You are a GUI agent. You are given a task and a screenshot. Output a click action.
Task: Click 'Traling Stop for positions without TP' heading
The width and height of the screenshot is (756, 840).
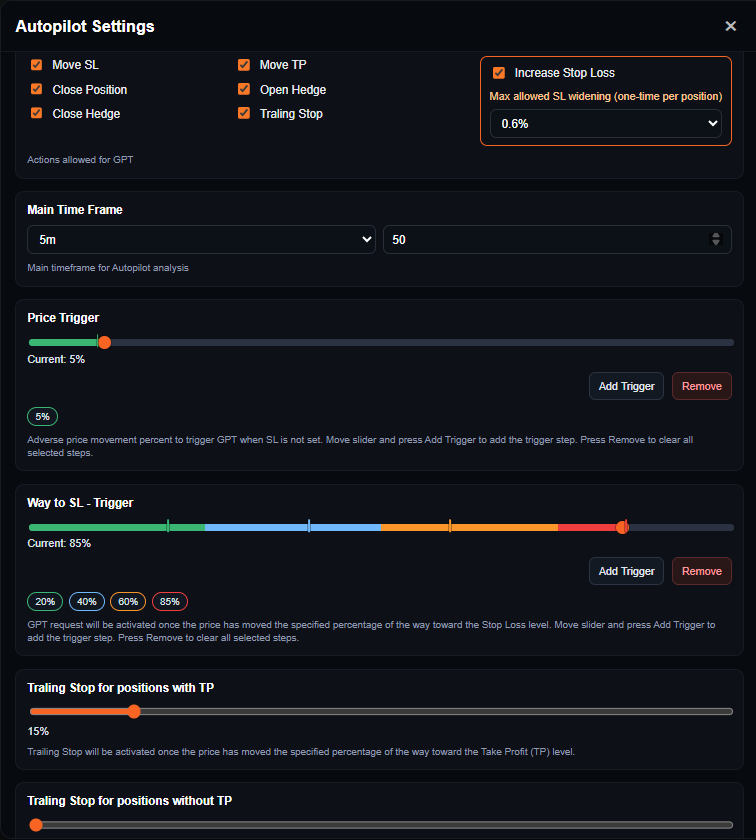[x=130, y=801]
